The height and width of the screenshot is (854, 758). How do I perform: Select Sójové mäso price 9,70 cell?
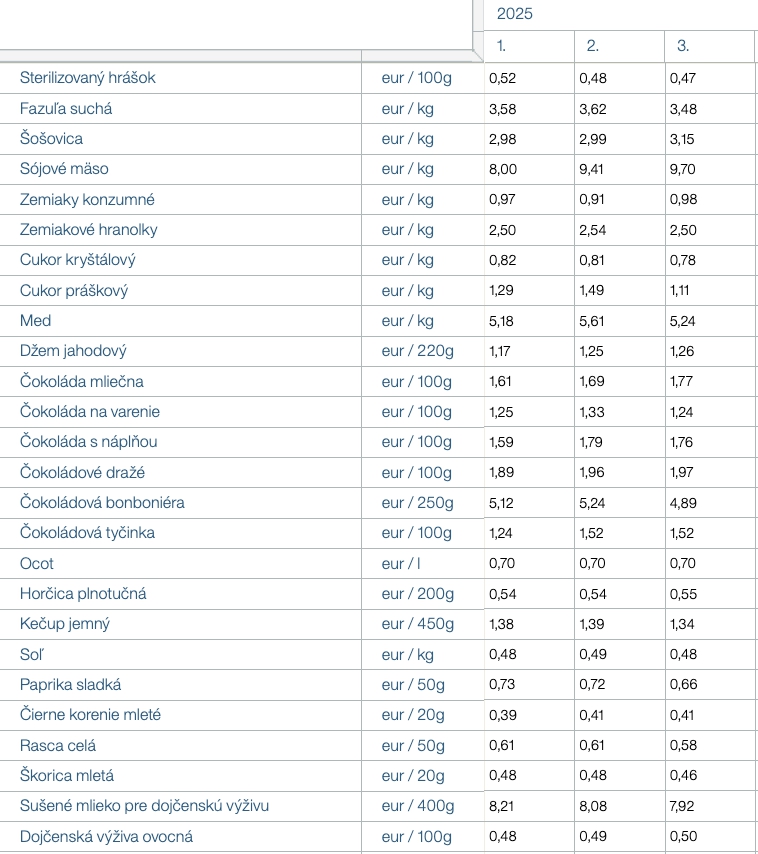[683, 169]
